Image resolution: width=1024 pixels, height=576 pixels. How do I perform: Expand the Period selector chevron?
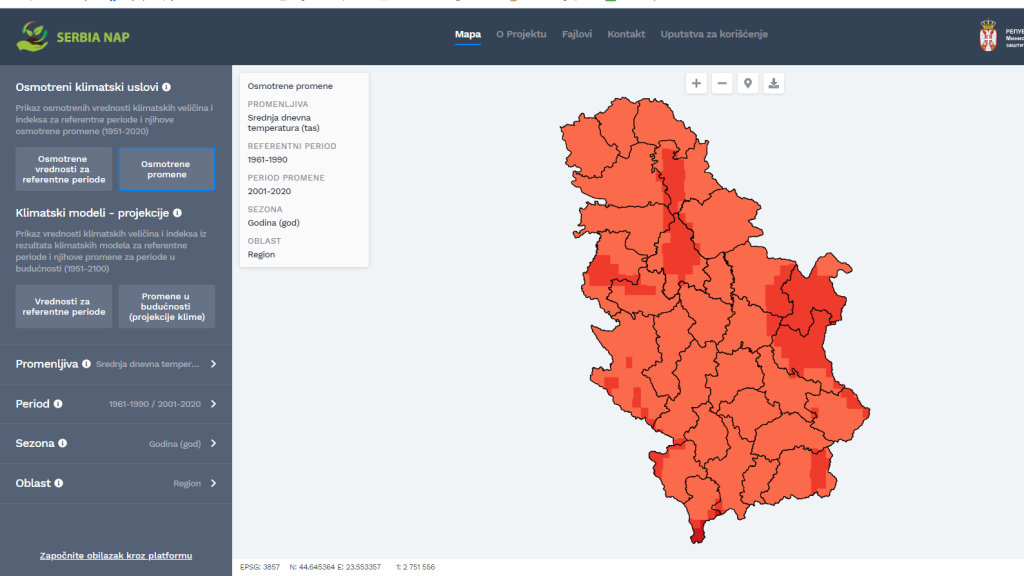(x=213, y=404)
